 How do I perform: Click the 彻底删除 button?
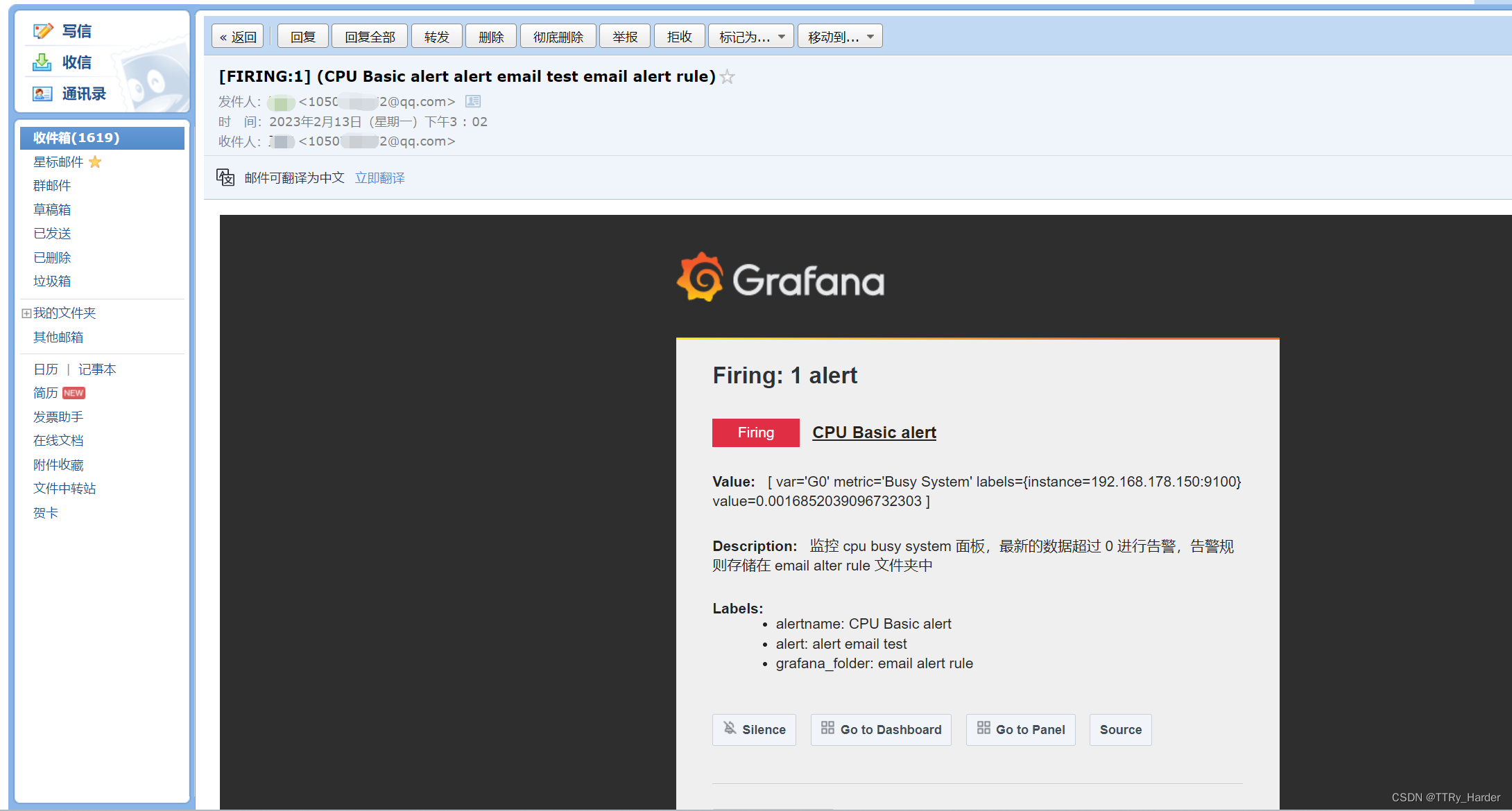pyautogui.click(x=558, y=37)
